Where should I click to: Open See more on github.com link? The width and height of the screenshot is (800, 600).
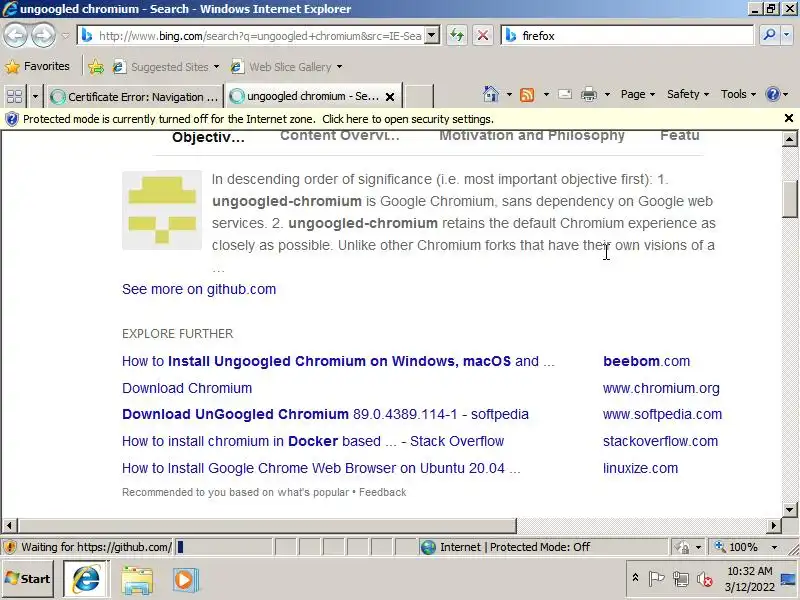click(199, 289)
